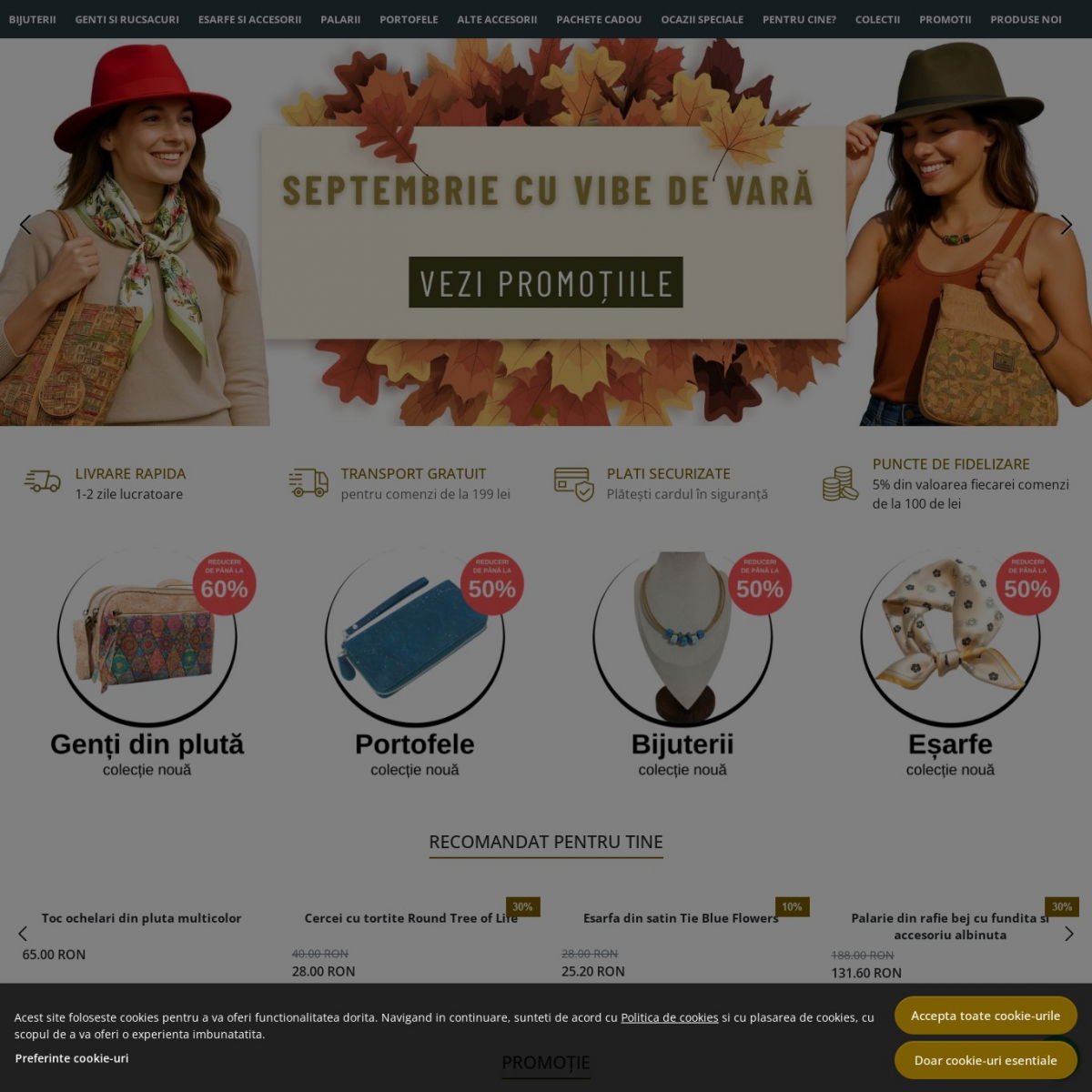1092x1092 pixels.
Task: Show next recommended products
Action: [1069, 934]
